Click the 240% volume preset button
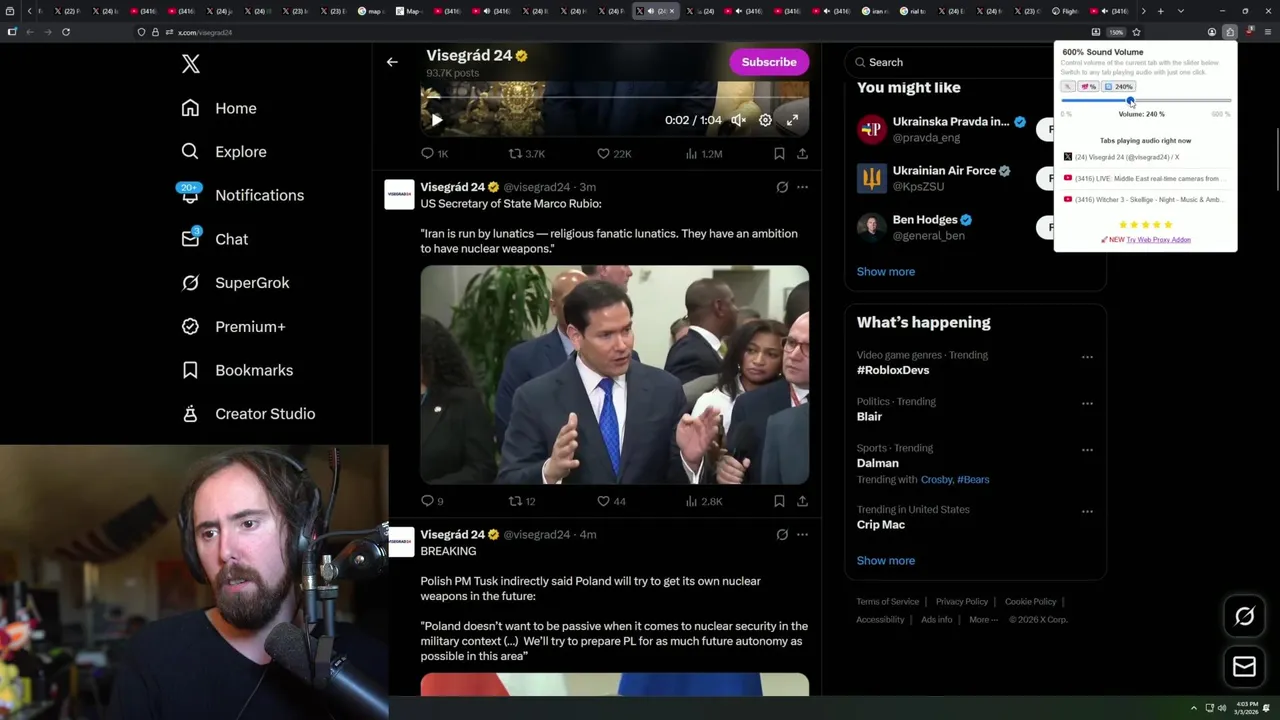Screen dimensions: 1280x720 tap(1119, 87)
